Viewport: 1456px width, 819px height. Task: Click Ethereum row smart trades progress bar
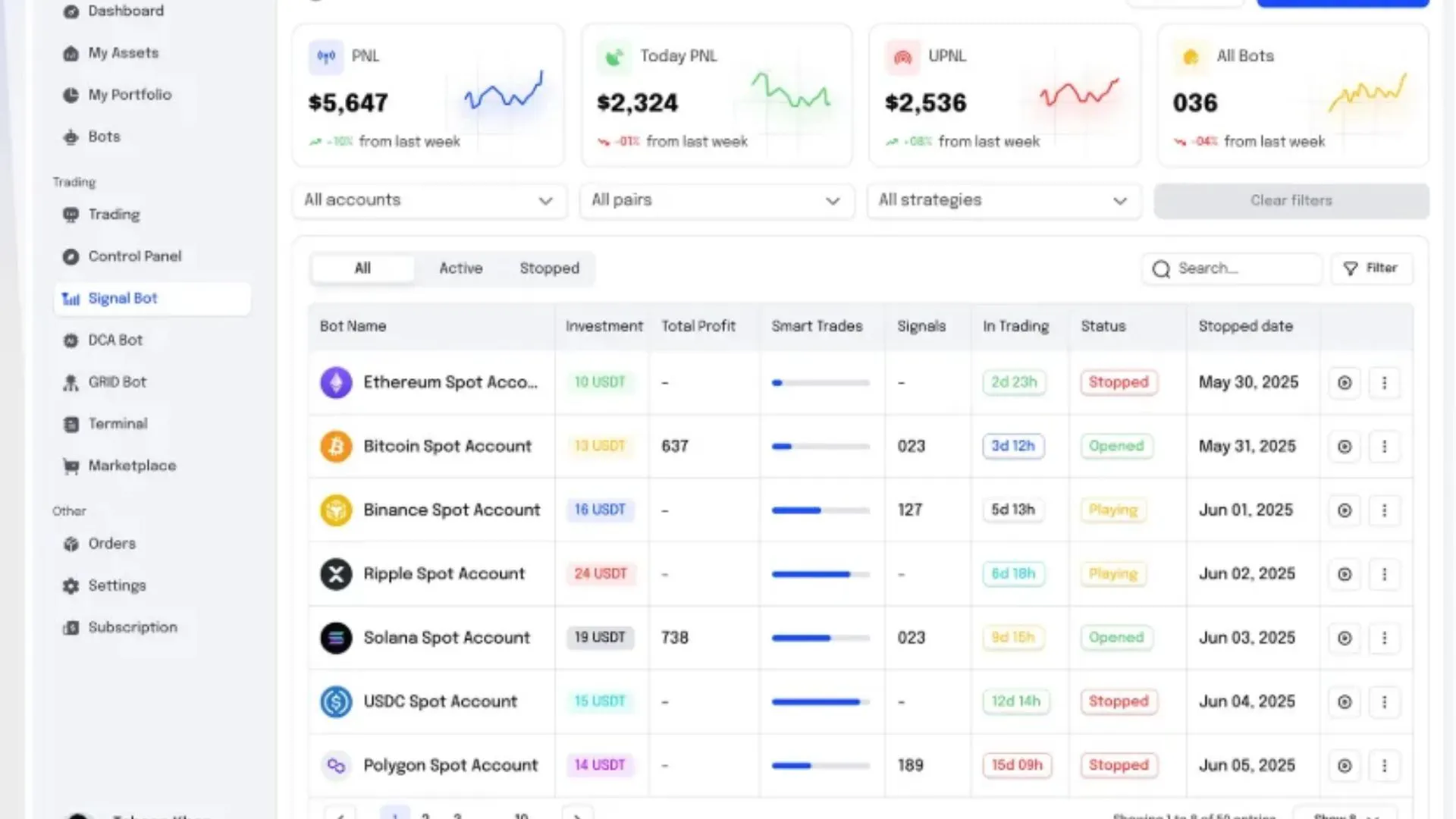(821, 383)
